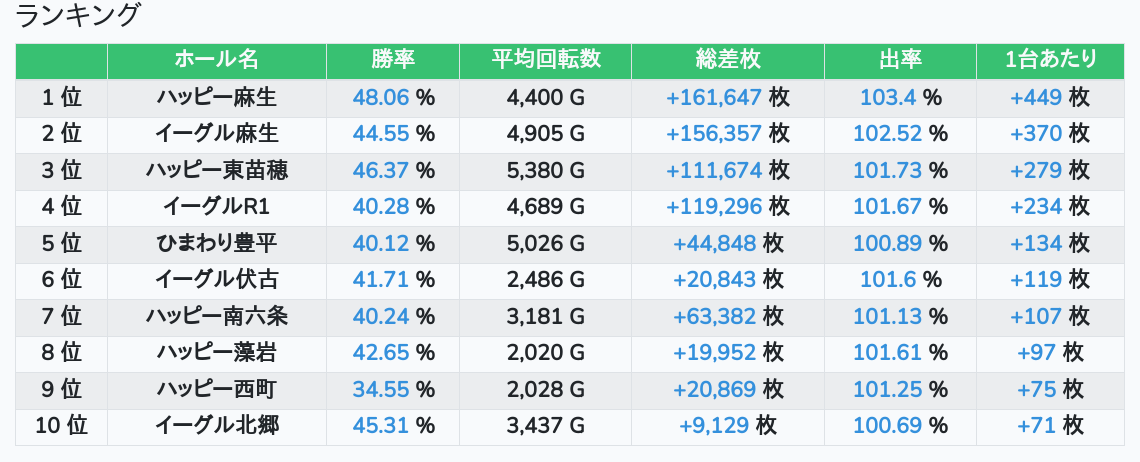Open the イーグル麻生 hall entry
1140x462 pixels.
[216, 133]
